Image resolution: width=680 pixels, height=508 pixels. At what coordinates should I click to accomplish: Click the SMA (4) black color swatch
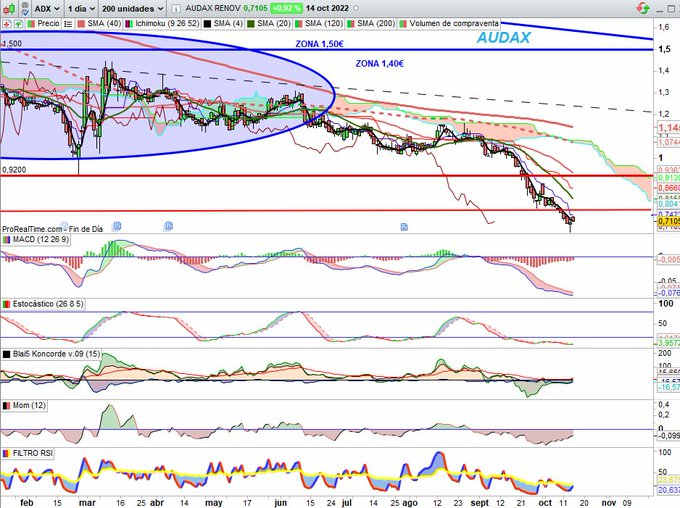[x=207, y=24]
